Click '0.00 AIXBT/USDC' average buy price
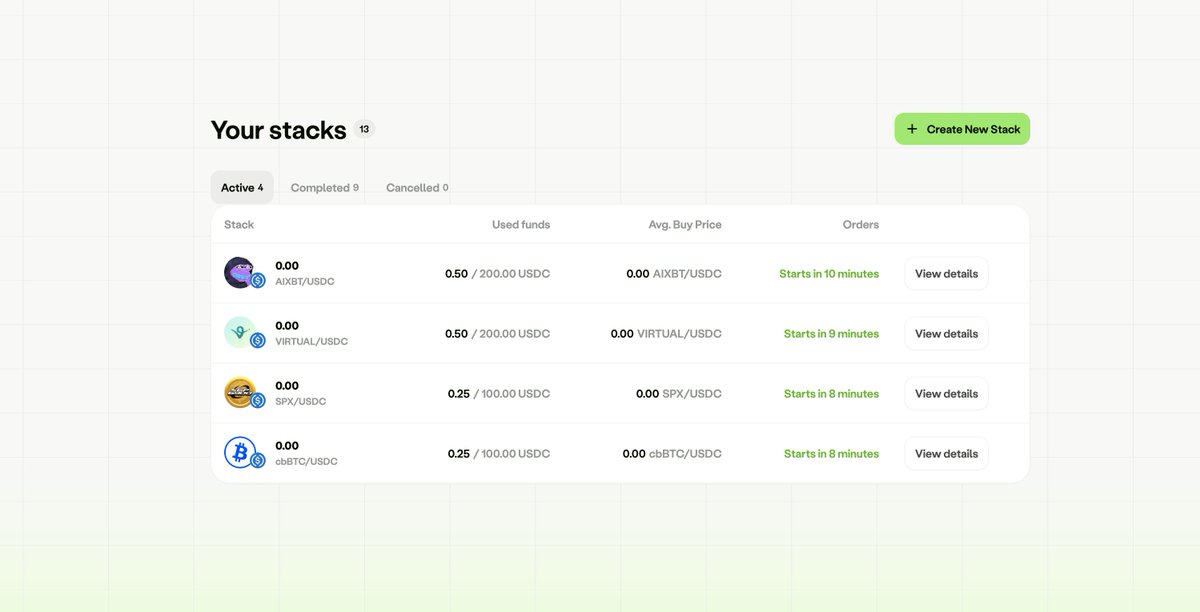The height and width of the screenshot is (612, 1200). (674, 273)
